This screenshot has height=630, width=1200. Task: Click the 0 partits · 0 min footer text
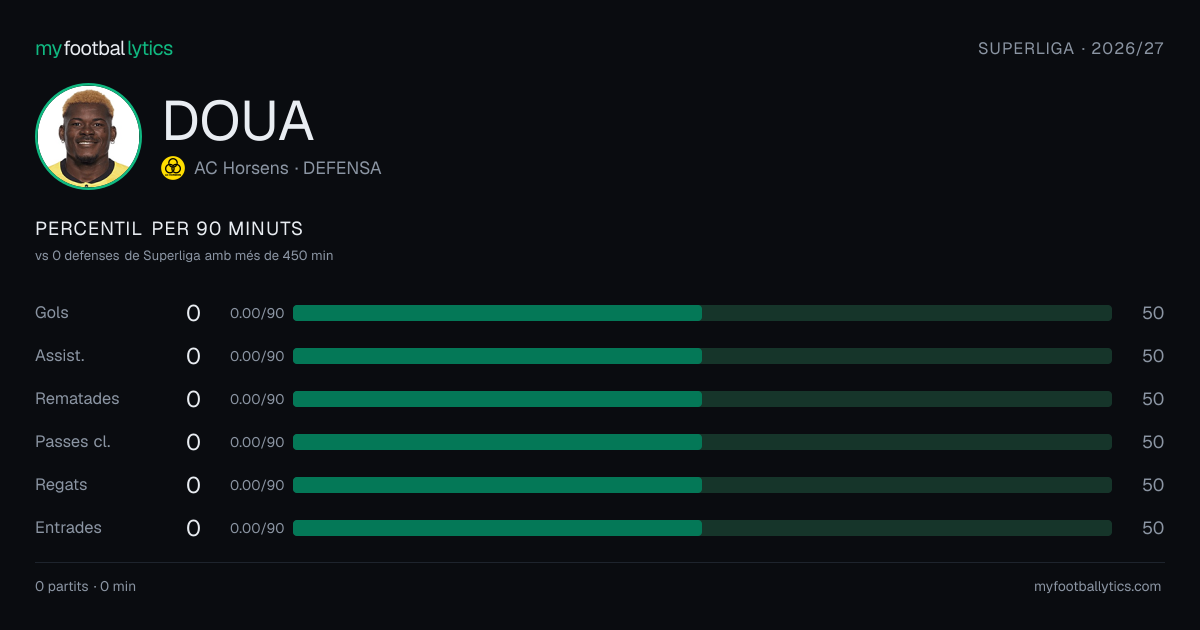tap(85, 586)
